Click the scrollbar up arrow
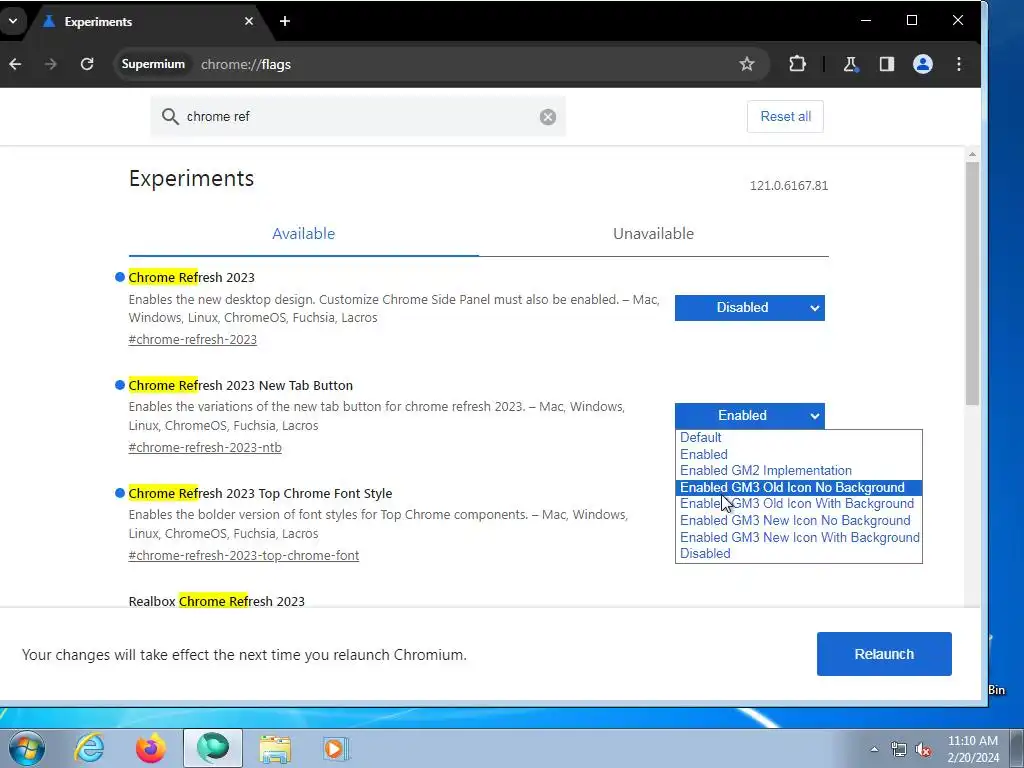Image resolution: width=1024 pixels, height=768 pixels. (972, 154)
